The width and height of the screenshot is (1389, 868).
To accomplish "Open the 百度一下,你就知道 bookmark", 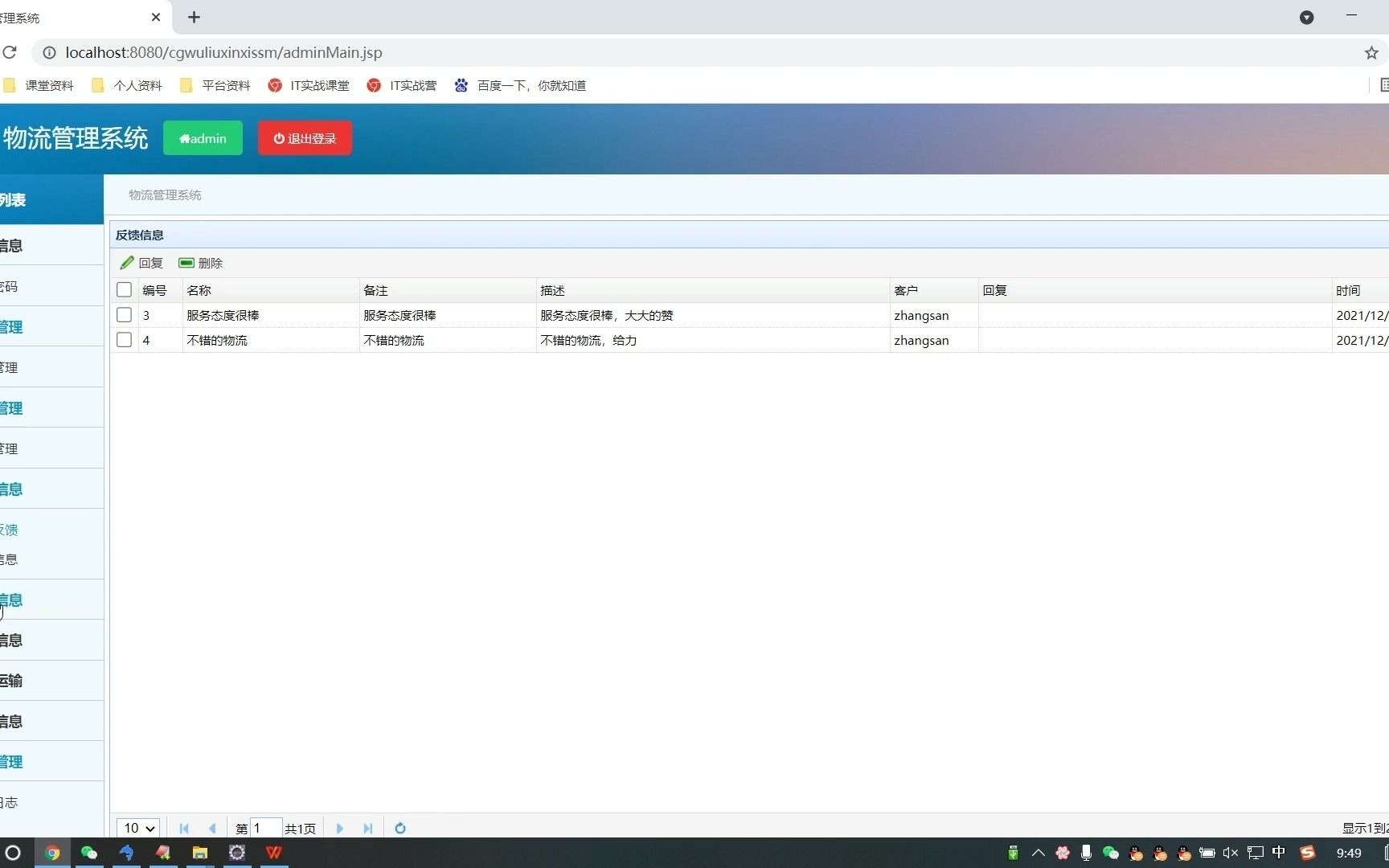I will [520, 85].
